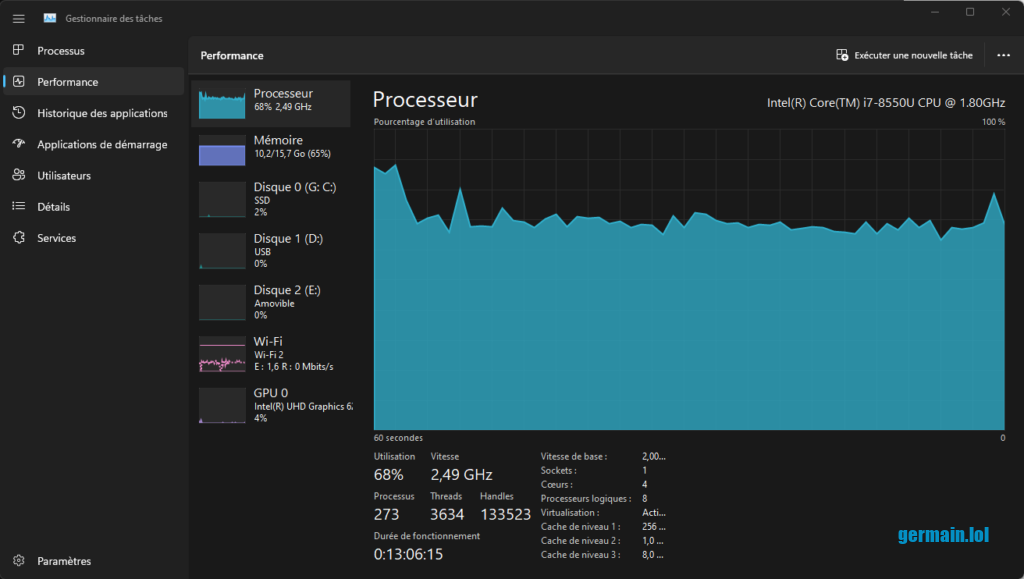Click the Processus sidebar icon
The width and height of the screenshot is (1024, 579).
tap(18, 50)
